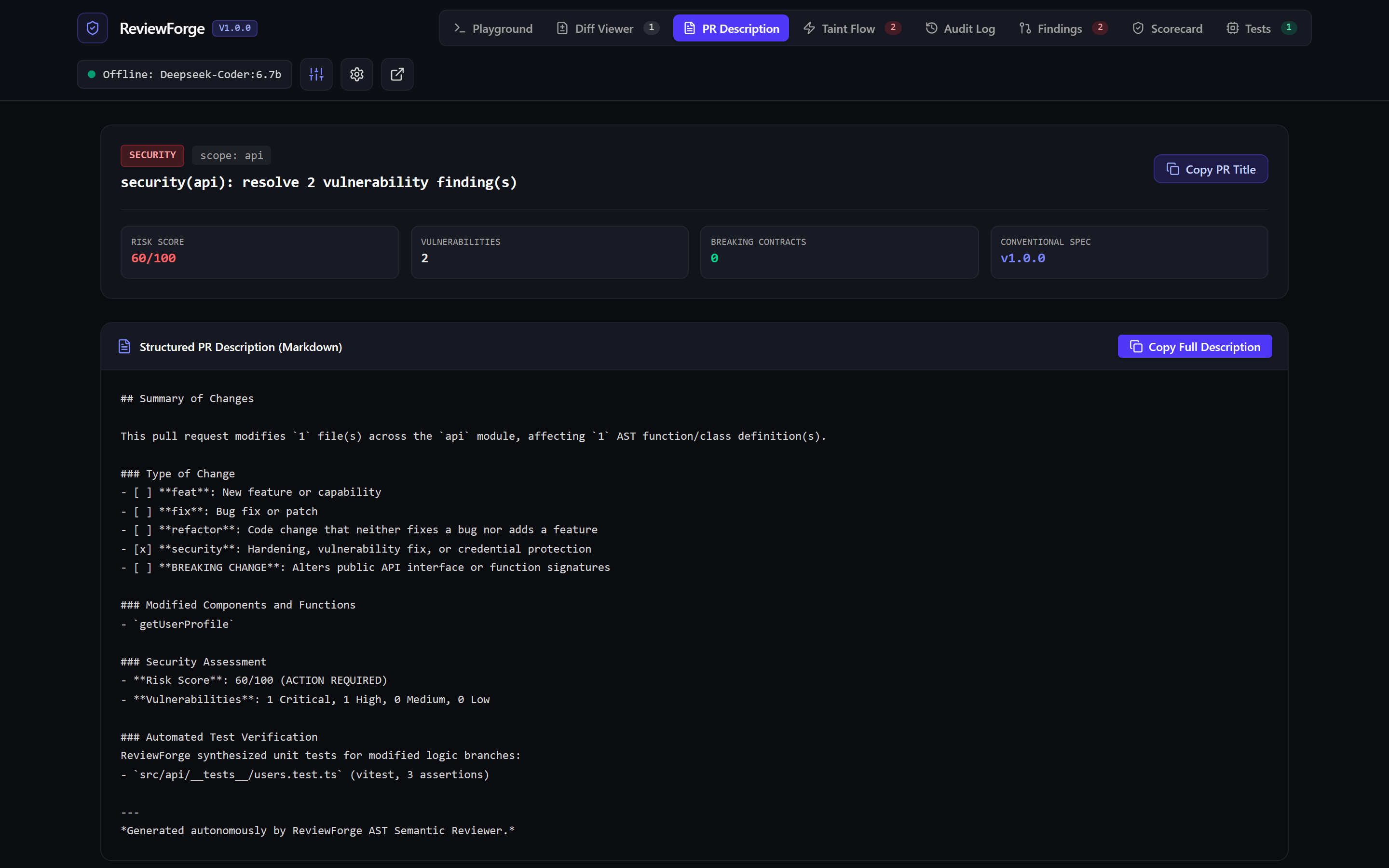Click the Breaking Contracts value 0
Viewport: 1389px width, 868px height.
click(x=714, y=258)
